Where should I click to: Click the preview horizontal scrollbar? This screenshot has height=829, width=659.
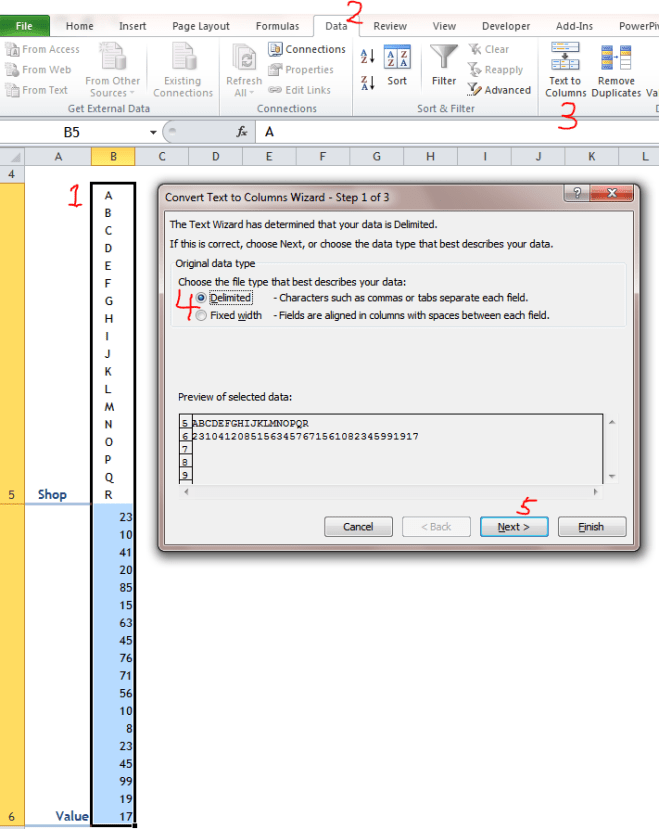[390, 491]
